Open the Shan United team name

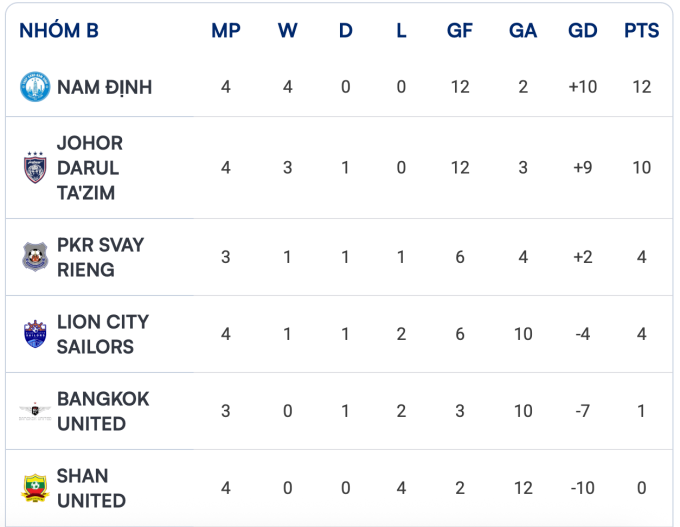click(91, 488)
